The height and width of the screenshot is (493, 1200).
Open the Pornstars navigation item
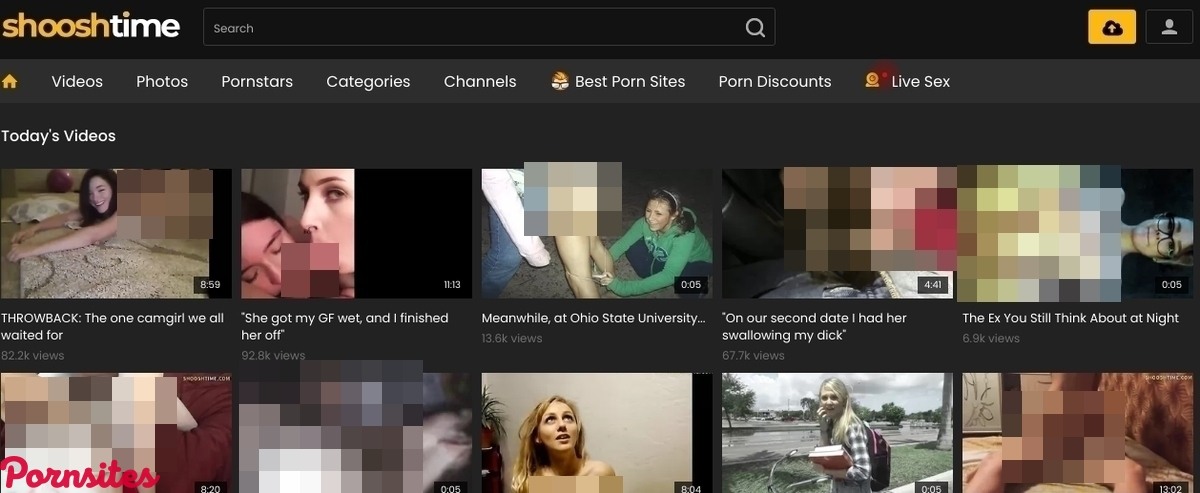pos(257,82)
